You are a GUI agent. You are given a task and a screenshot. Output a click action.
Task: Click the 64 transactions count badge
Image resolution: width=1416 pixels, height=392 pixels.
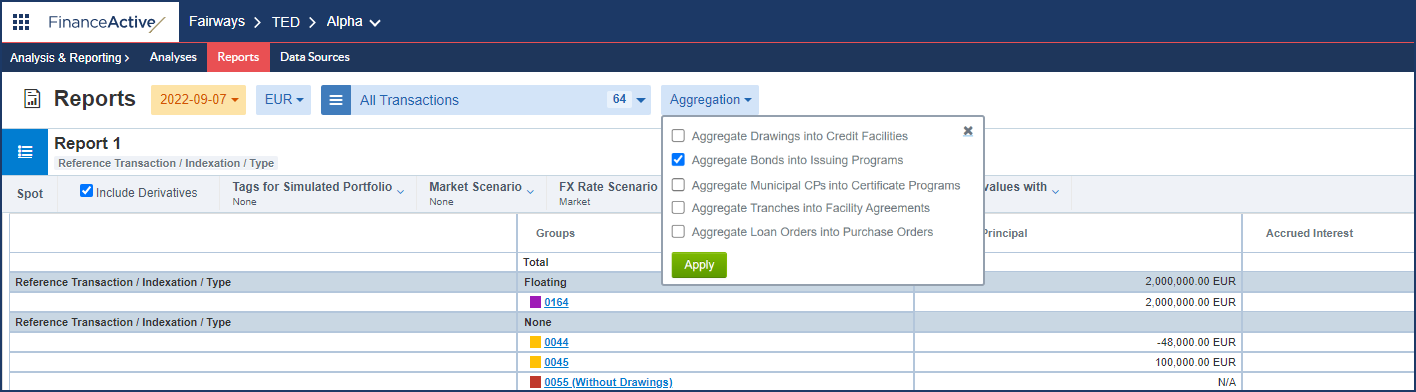tap(619, 99)
